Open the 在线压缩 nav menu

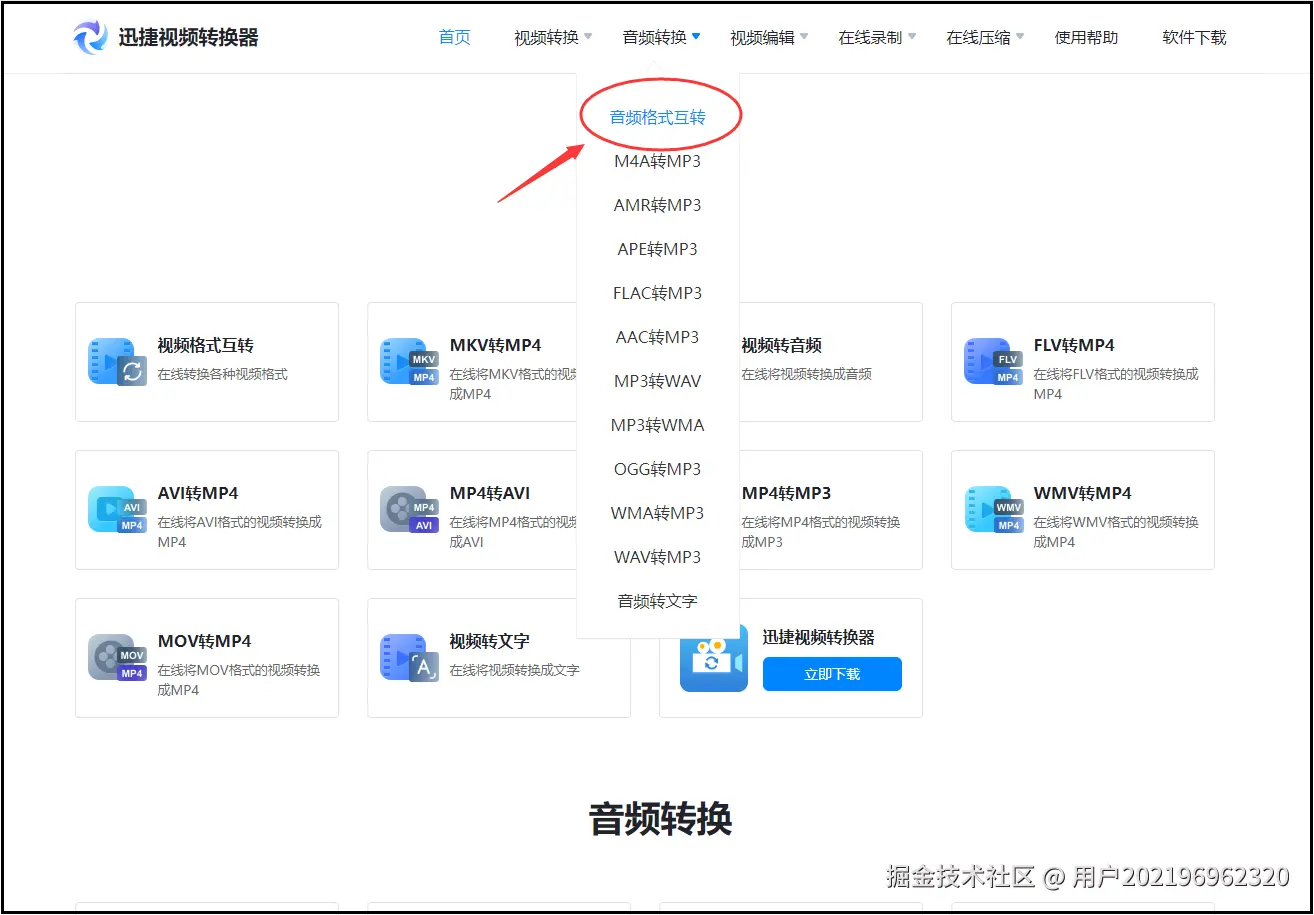(x=979, y=37)
